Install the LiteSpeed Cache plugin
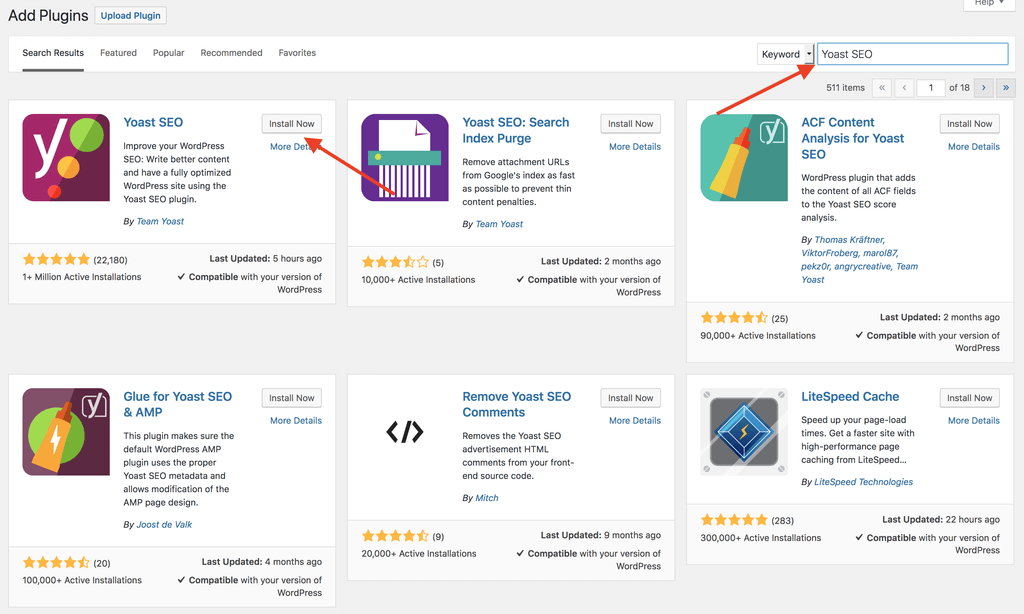Screen dimensions: 1024x614 pos(970,398)
